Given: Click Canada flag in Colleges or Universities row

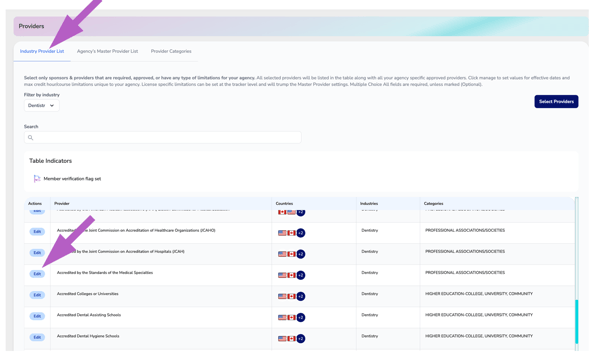Looking at the screenshot, I should 292,296.
